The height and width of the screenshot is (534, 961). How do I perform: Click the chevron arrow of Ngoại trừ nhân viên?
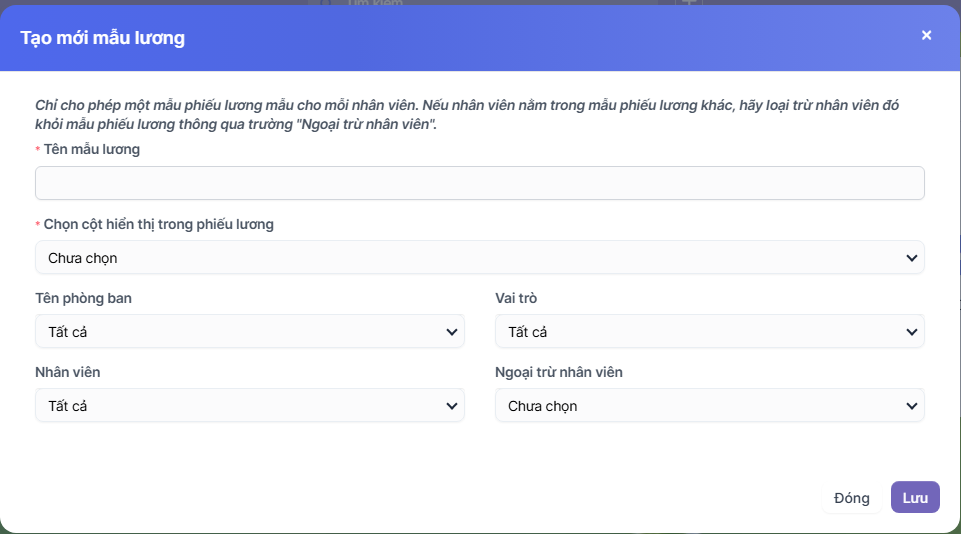coord(911,406)
